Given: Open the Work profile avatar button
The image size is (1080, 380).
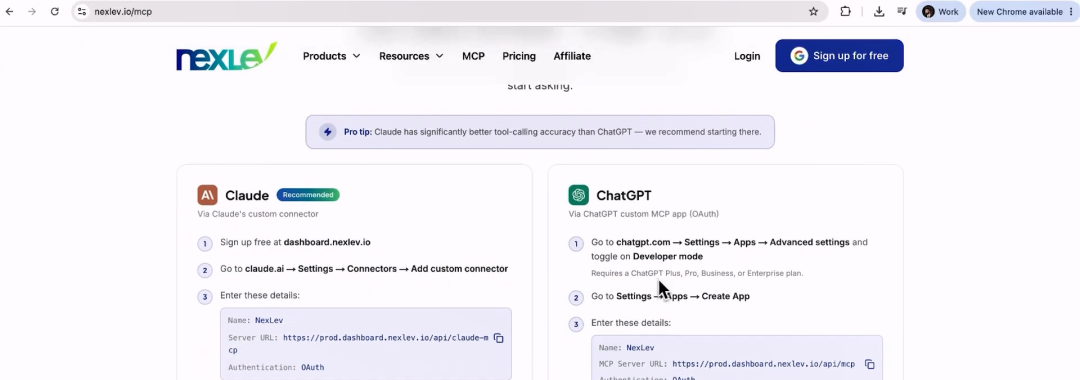Looking at the screenshot, I should tap(940, 12).
